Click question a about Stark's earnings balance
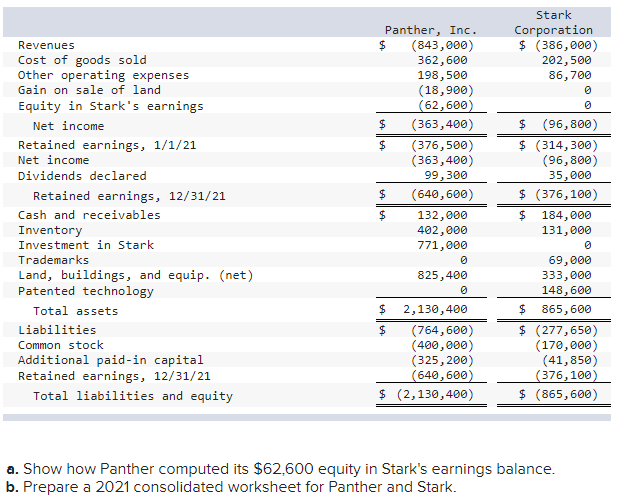This screenshot has width=642, height=503. point(280,469)
